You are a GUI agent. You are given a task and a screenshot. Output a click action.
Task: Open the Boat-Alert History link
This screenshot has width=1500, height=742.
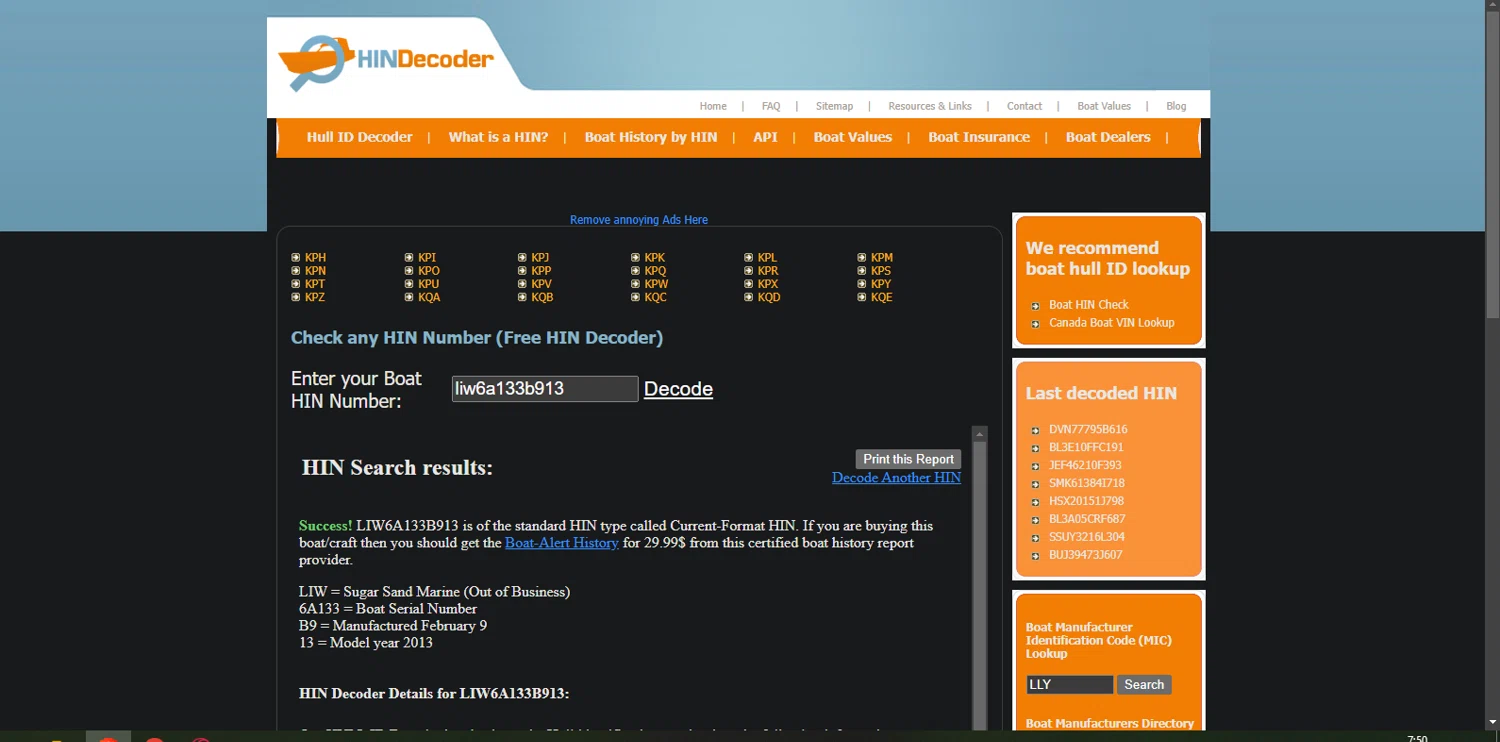point(562,543)
